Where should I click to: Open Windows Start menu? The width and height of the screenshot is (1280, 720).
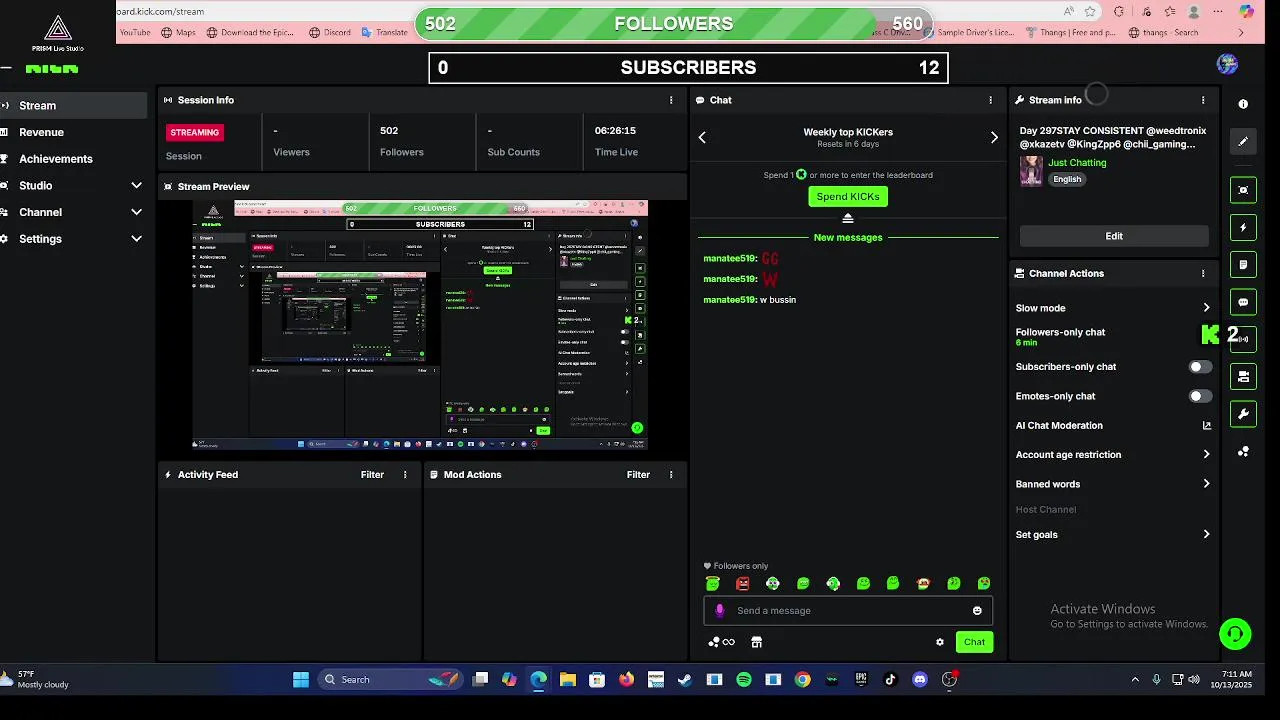click(301, 680)
